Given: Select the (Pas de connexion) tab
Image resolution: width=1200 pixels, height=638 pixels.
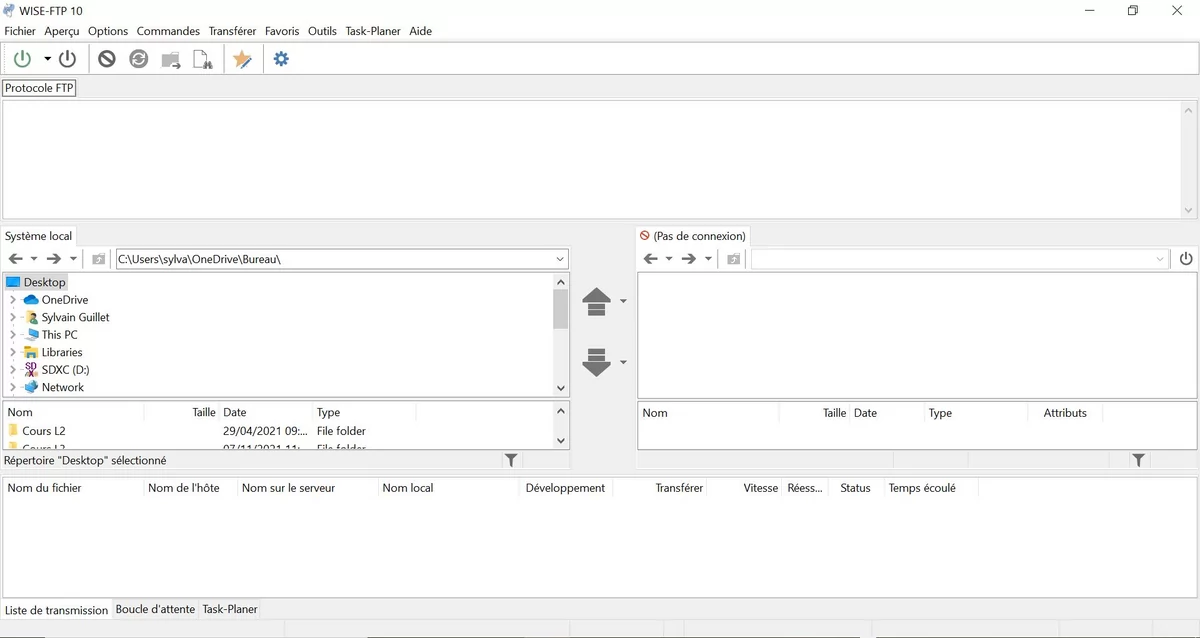Looking at the screenshot, I should tap(693, 236).
